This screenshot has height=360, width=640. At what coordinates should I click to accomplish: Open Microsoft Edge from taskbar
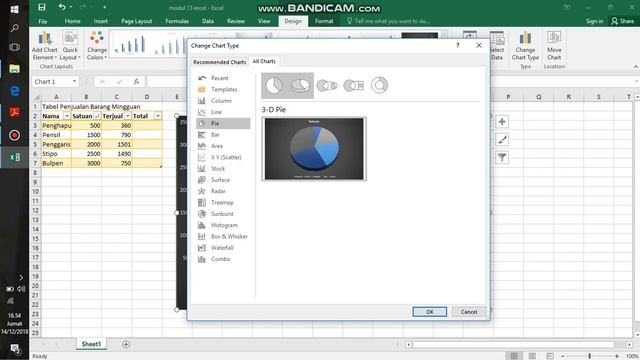[x=14, y=91]
